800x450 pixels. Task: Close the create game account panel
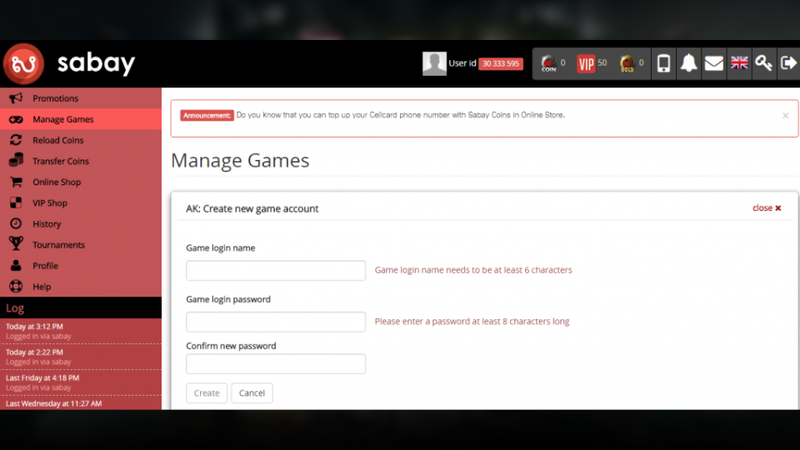click(766, 208)
